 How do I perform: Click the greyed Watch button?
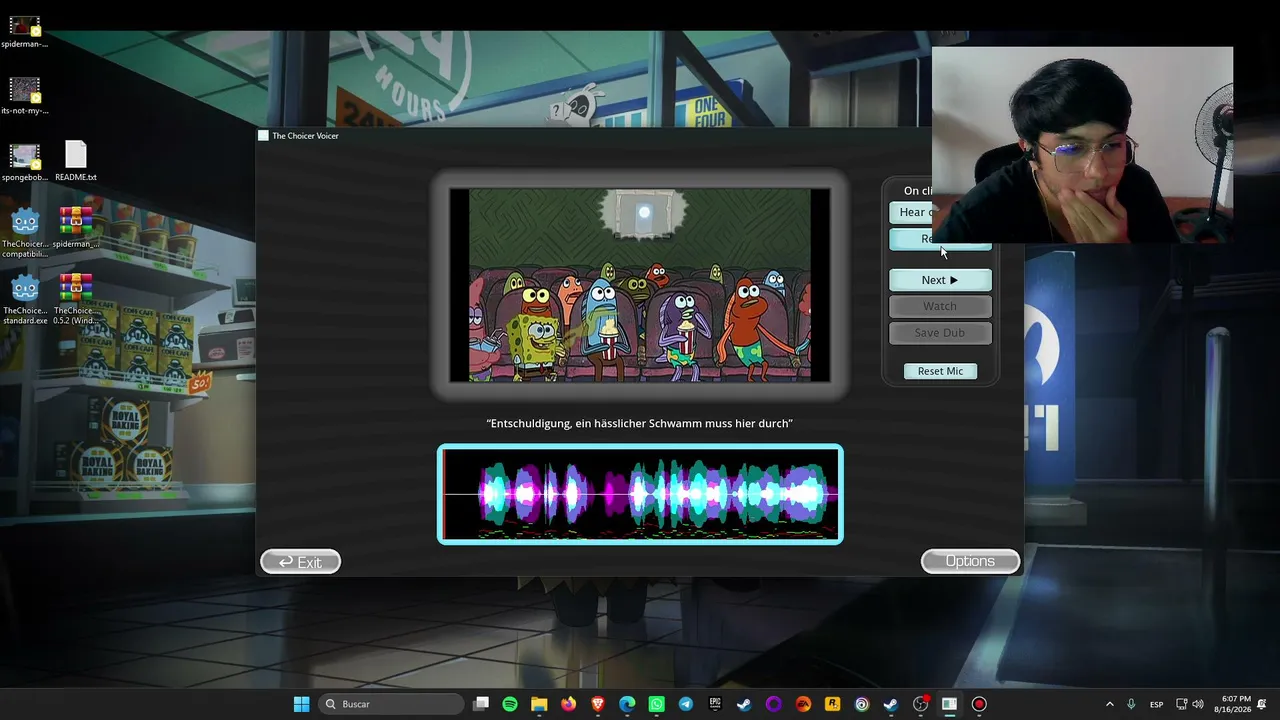[940, 306]
